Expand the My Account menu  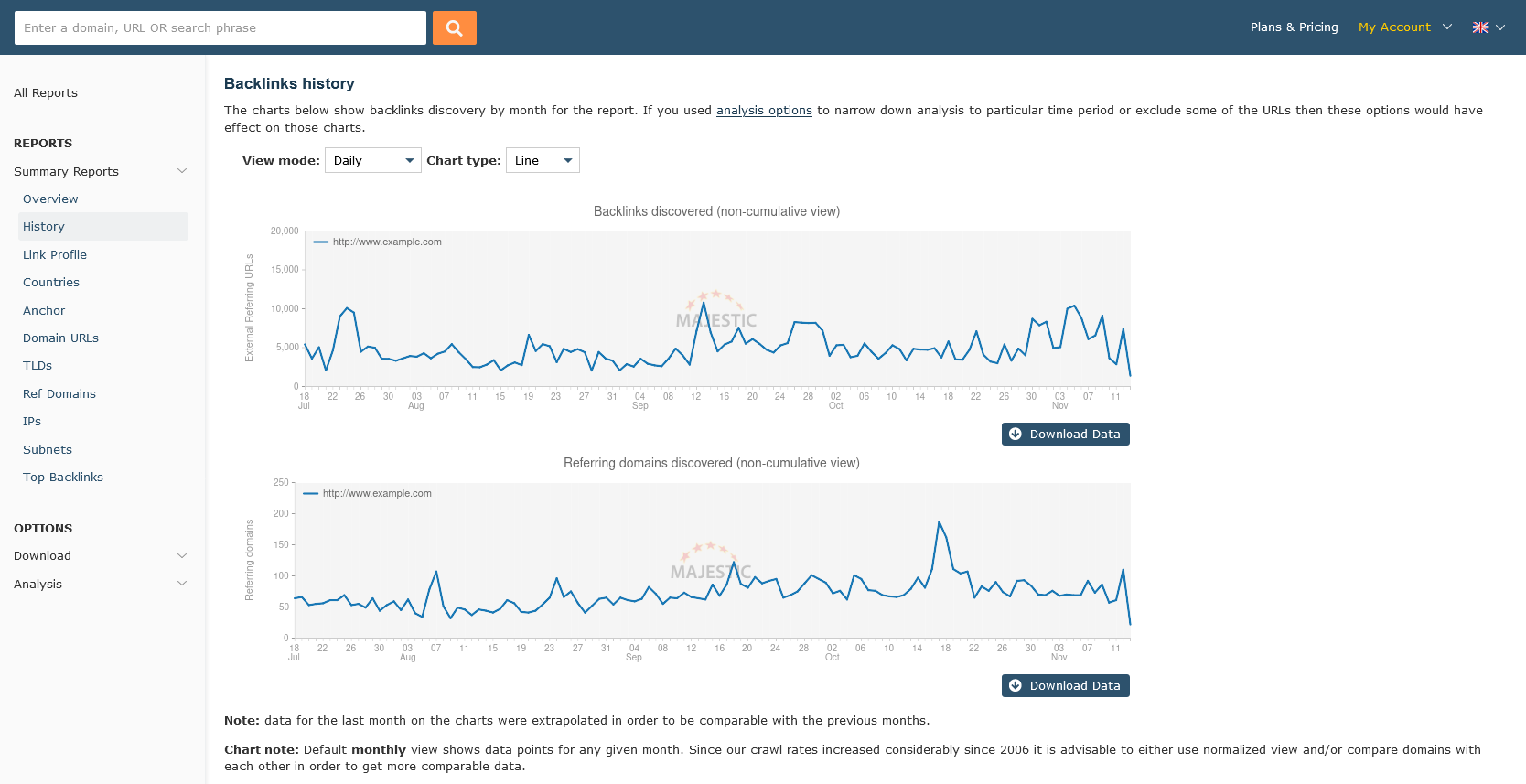1404,27
